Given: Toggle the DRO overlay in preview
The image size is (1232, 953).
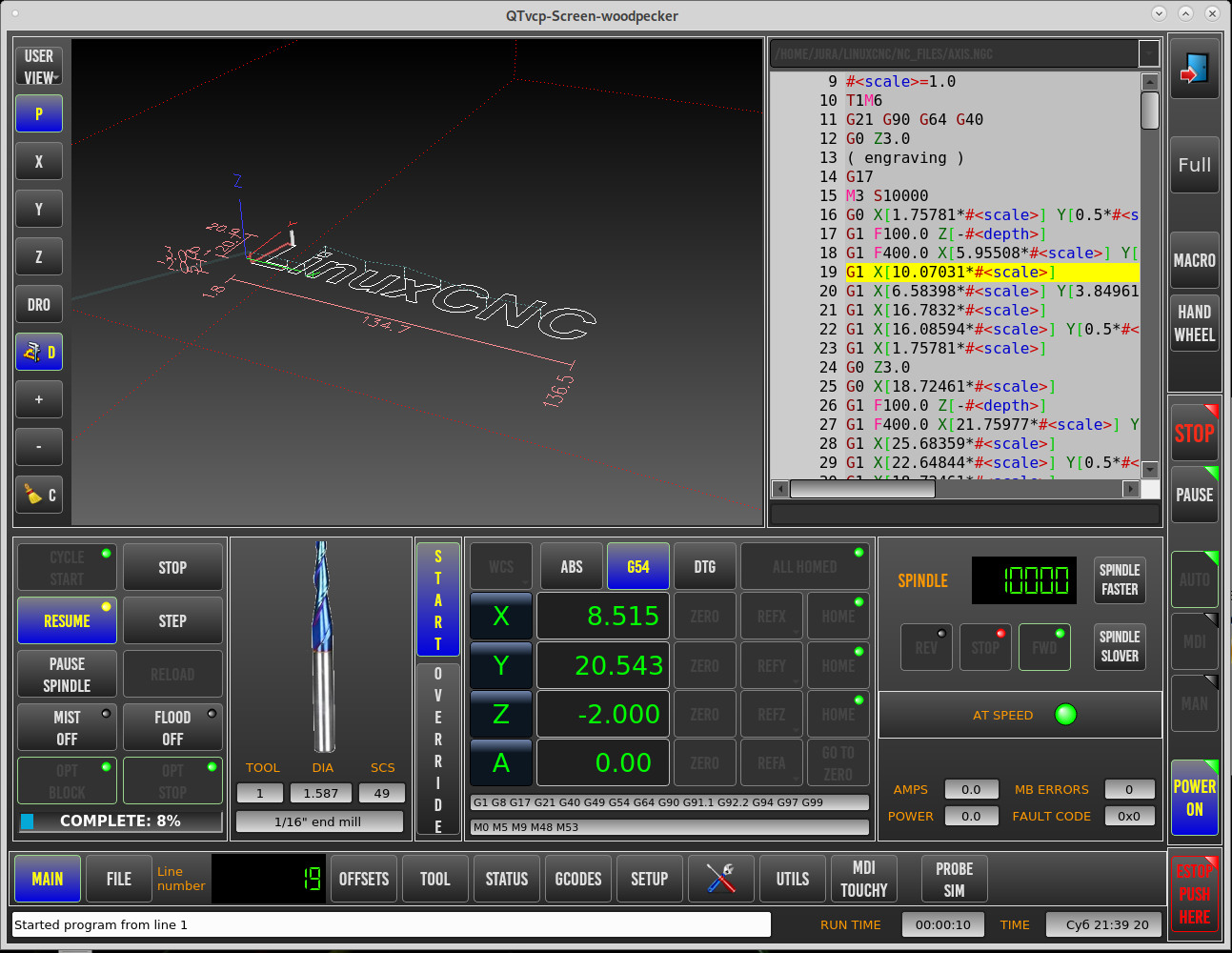Looking at the screenshot, I should coord(39,304).
